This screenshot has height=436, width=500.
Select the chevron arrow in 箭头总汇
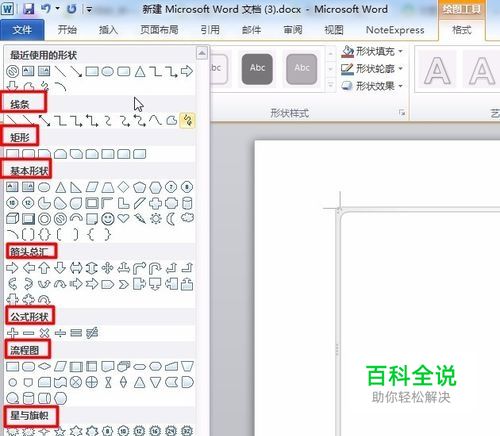pos(124,284)
